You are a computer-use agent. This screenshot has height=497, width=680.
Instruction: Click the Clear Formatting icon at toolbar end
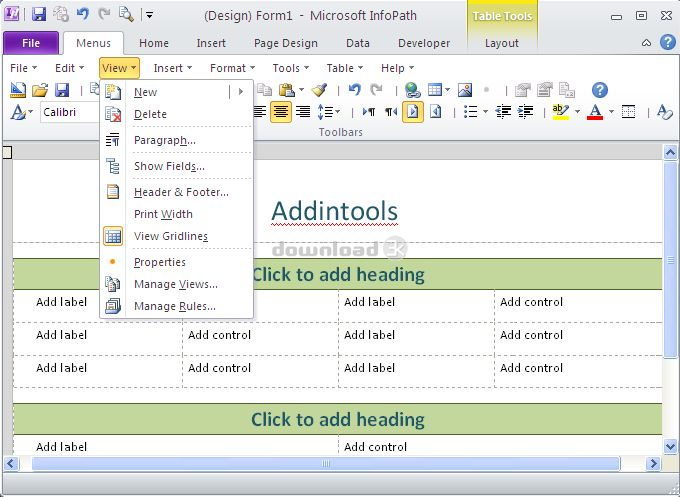(664, 112)
